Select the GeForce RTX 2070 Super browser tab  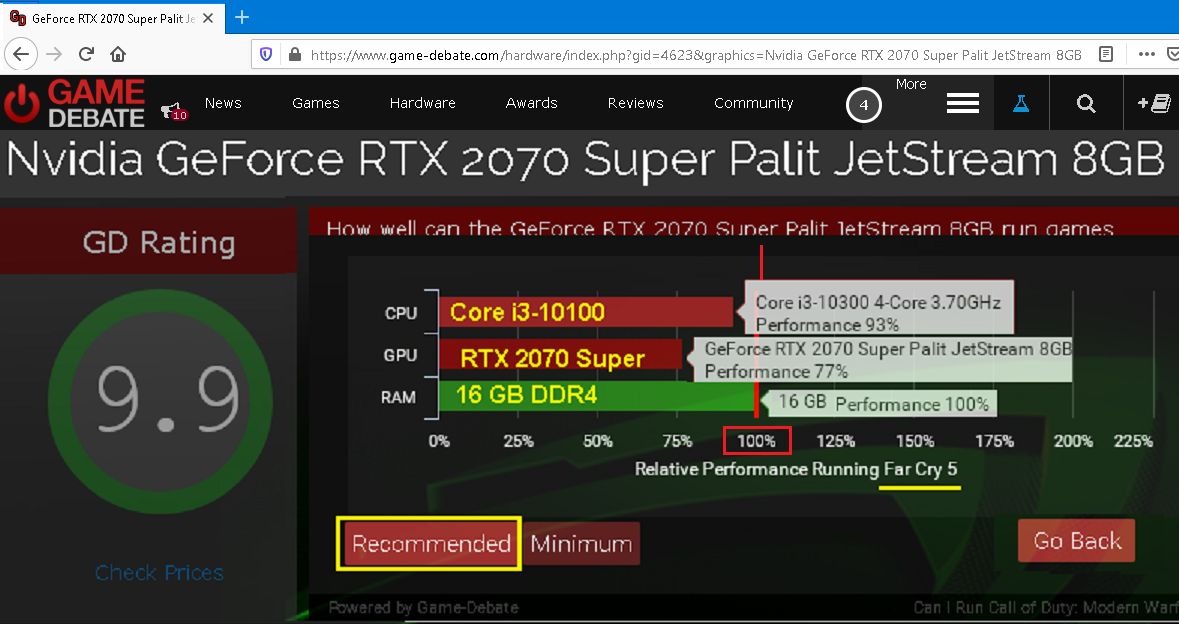point(111,18)
